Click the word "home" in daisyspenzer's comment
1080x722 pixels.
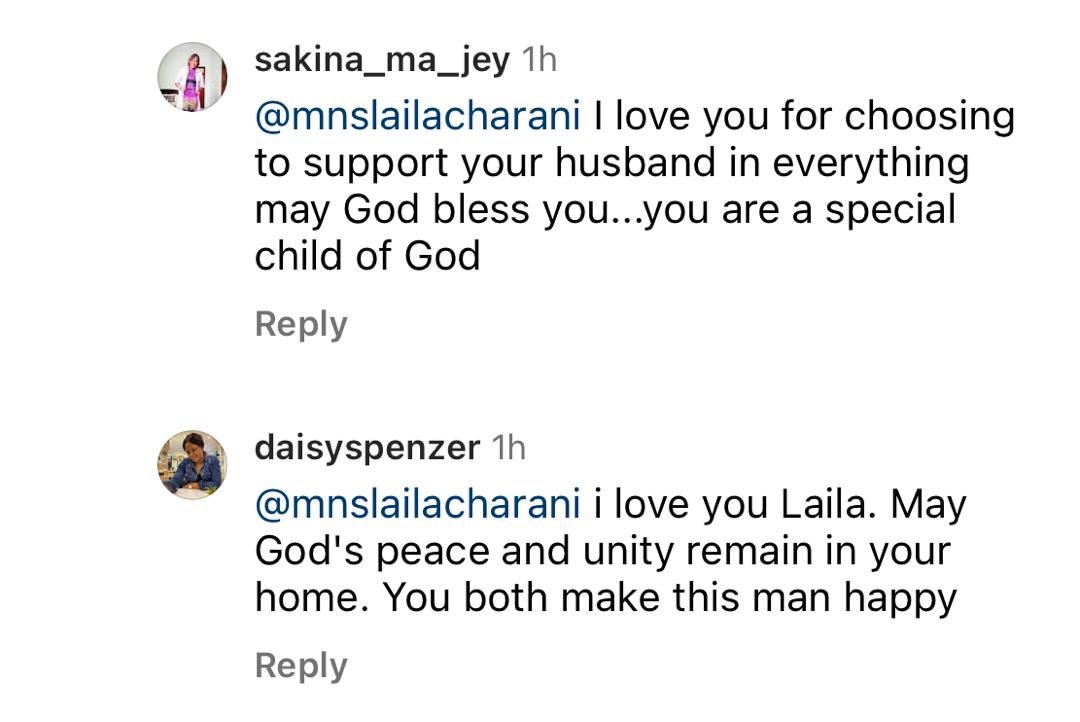[311, 598]
